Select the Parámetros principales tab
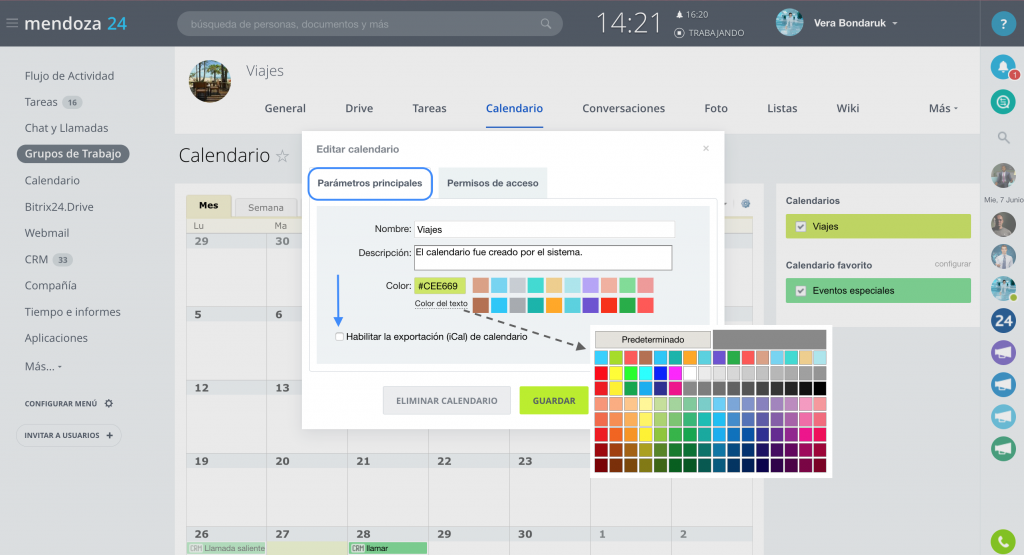The width and height of the screenshot is (1024, 555). pos(370,183)
